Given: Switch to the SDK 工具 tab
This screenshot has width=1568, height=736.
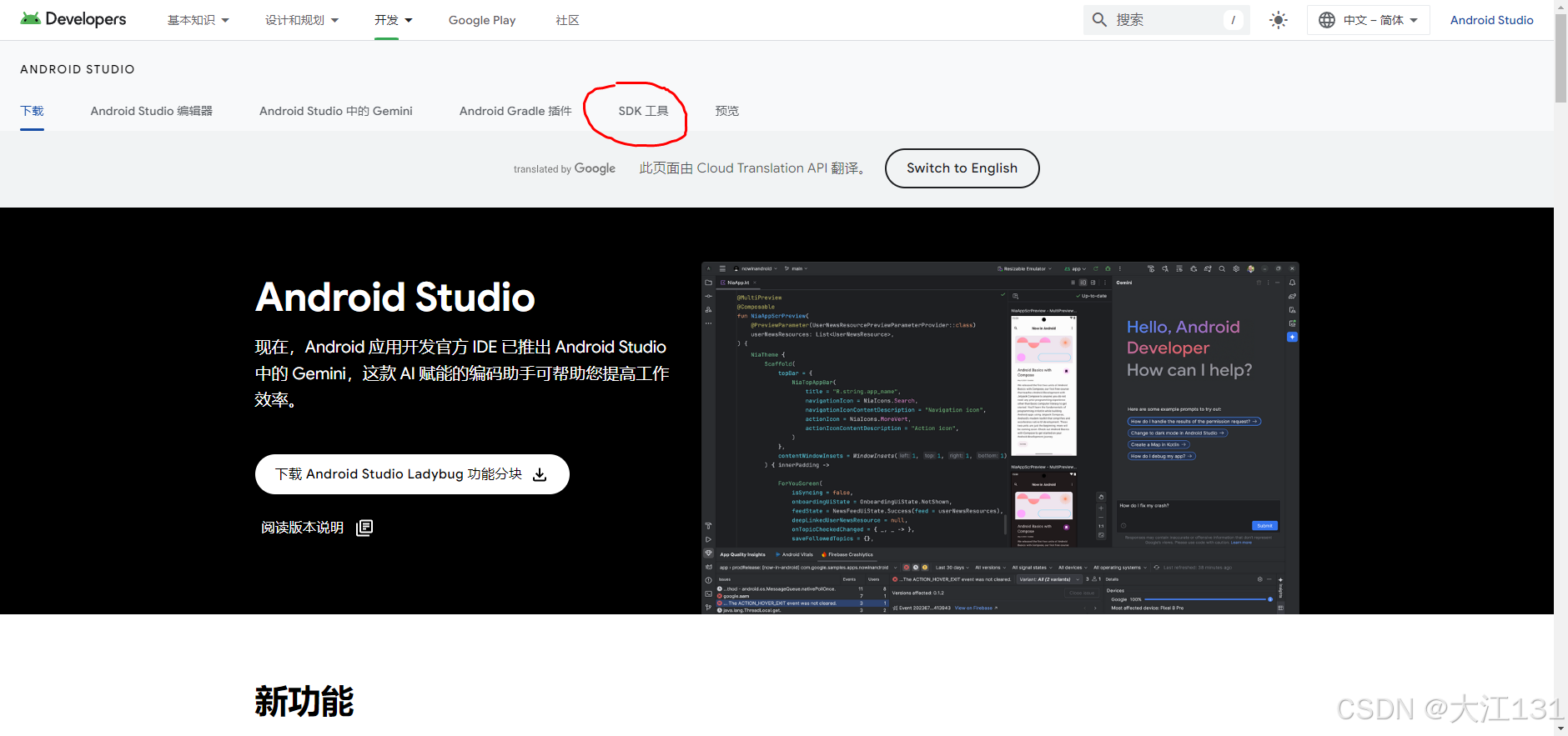Looking at the screenshot, I should [x=643, y=111].
